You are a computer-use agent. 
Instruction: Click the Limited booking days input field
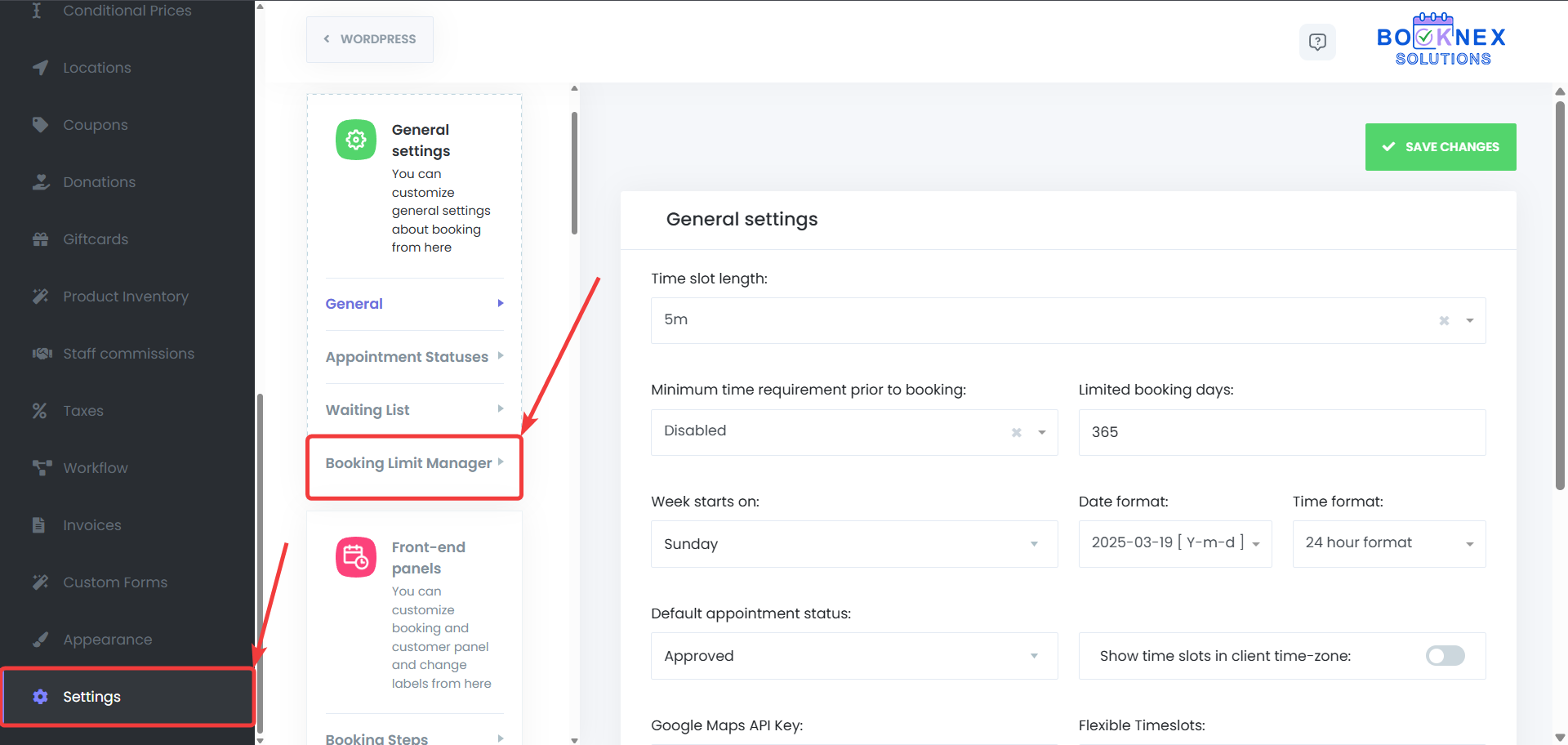1281,432
